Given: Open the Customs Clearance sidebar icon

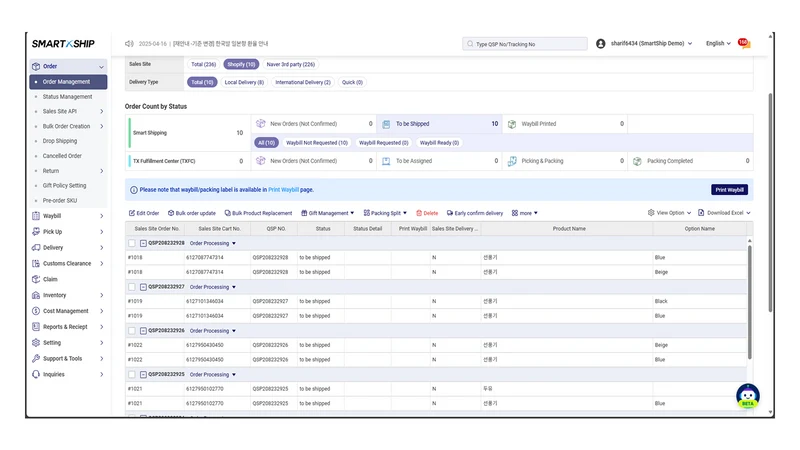Looking at the screenshot, I should (x=36, y=263).
